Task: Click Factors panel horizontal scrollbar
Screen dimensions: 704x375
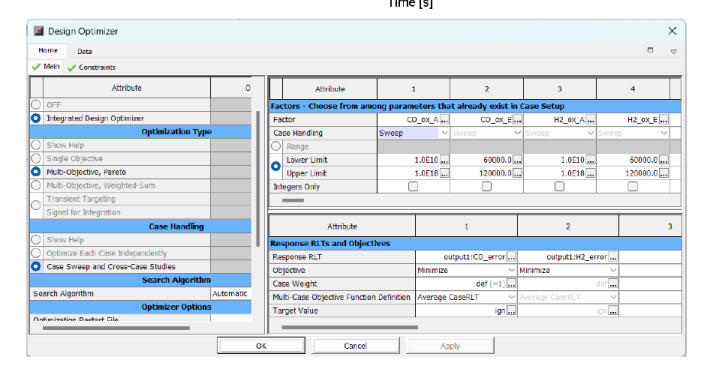Action: [x=293, y=200]
